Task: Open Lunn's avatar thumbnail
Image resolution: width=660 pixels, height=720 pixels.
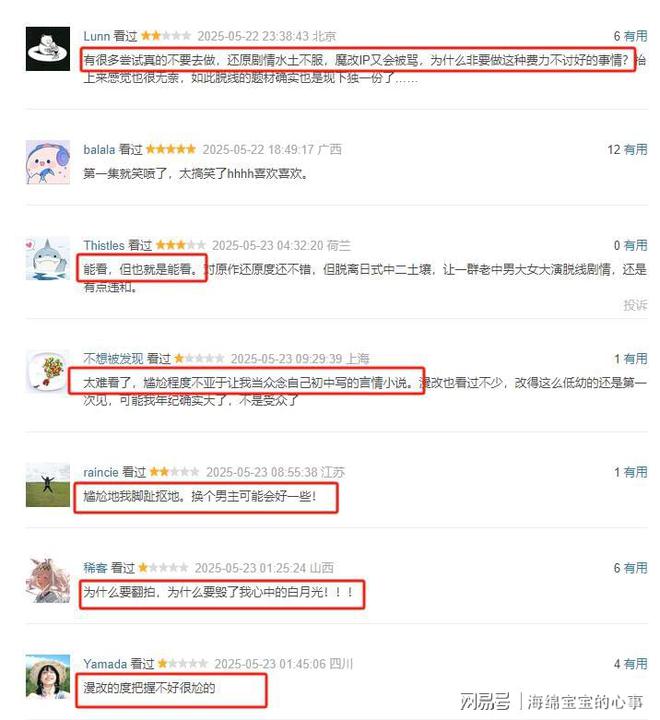Action: click(48, 49)
